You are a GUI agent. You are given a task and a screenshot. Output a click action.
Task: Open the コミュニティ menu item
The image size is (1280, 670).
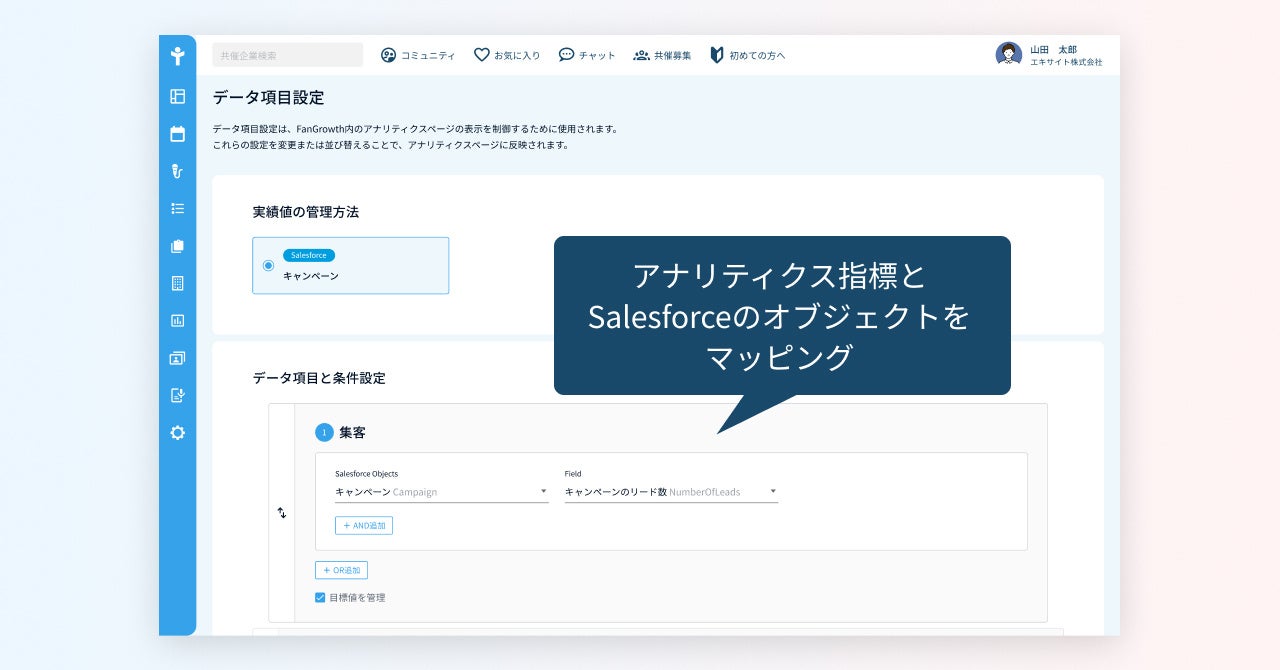pyautogui.click(x=418, y=55)
